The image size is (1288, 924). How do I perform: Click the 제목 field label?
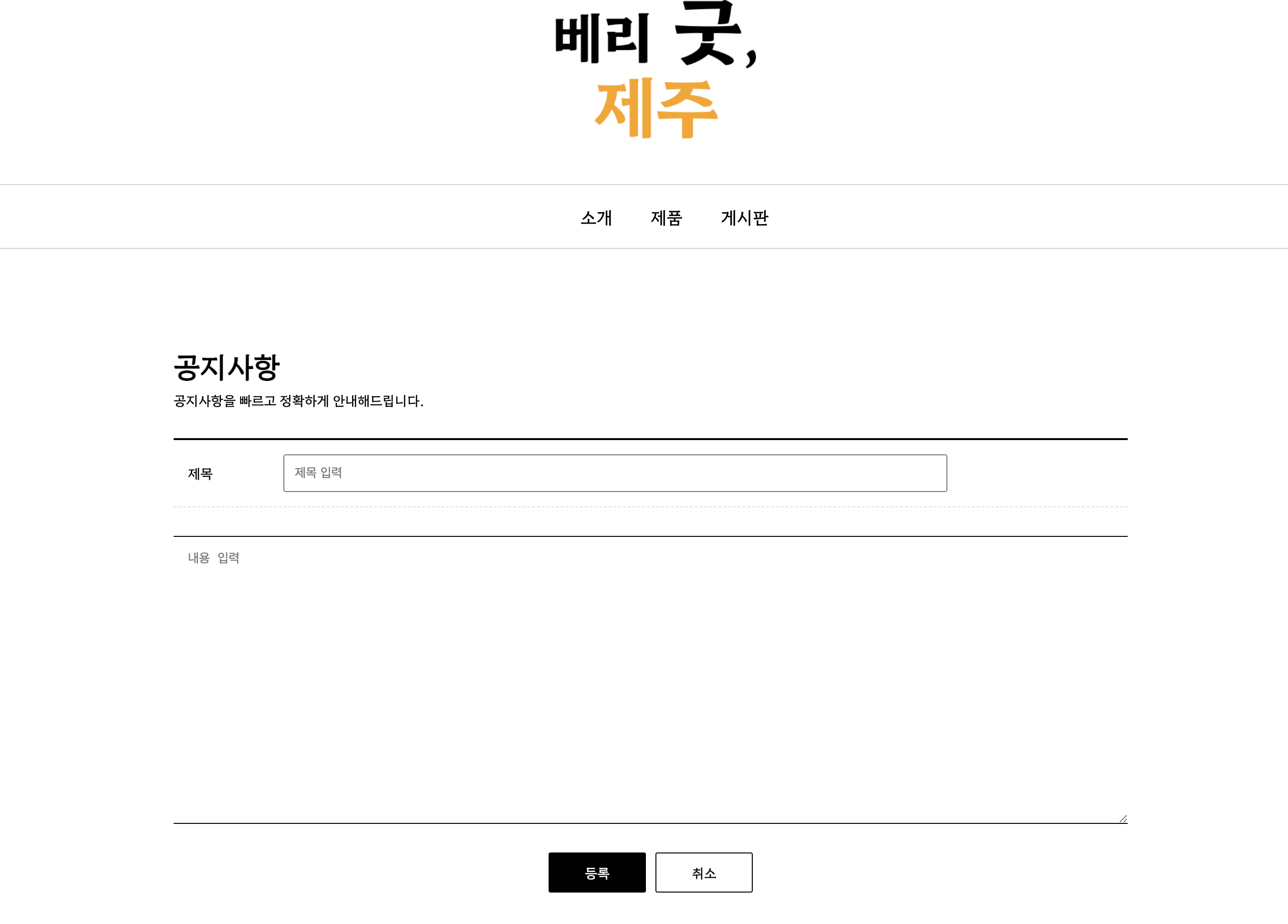click(x=200, y=474)
